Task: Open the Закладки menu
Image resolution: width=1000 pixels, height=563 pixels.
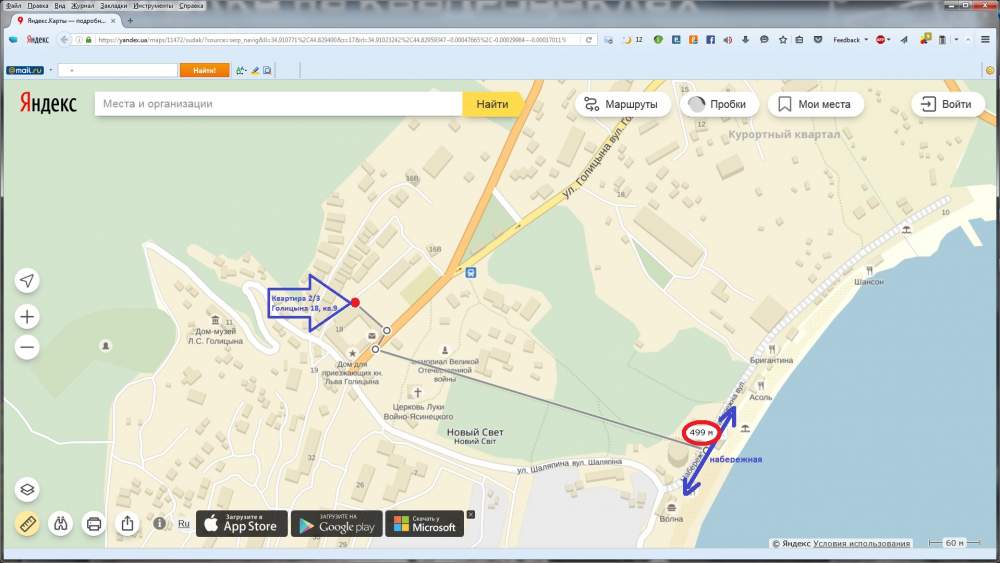Action: pos(114,5)
